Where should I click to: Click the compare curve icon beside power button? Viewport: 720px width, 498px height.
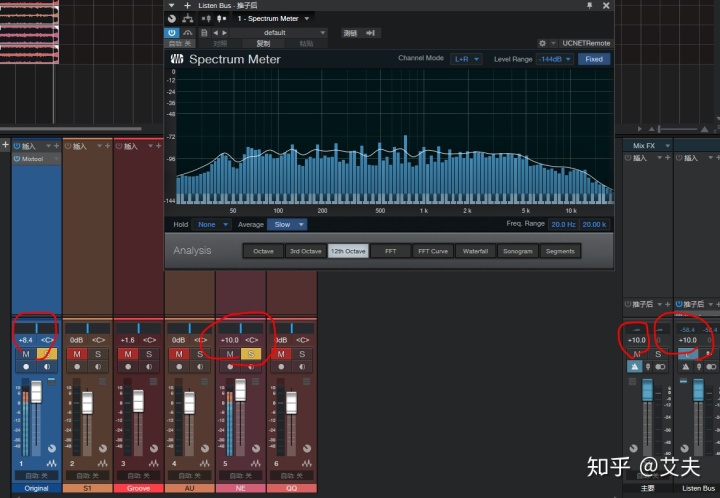click(187, 33)
